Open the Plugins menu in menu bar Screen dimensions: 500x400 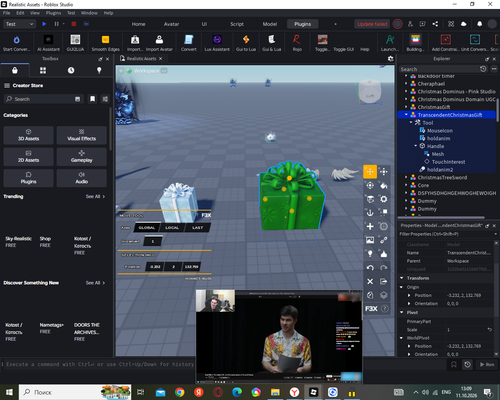click(53, 13)
